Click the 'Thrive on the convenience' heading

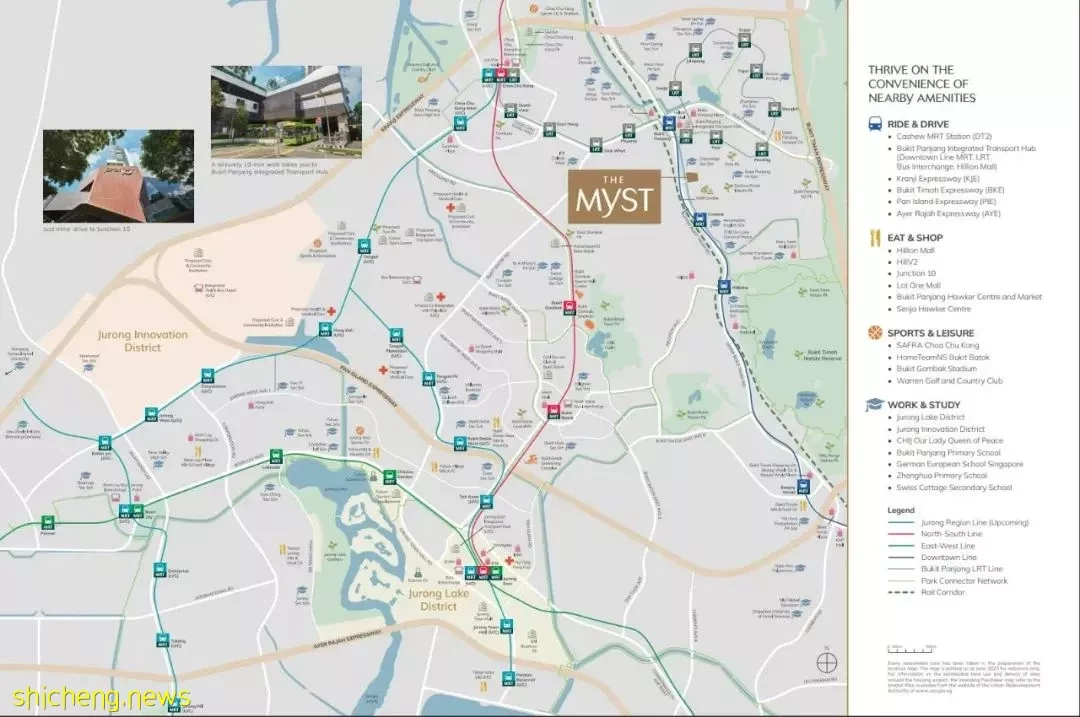pyautogui.click(x=922, y=84)
